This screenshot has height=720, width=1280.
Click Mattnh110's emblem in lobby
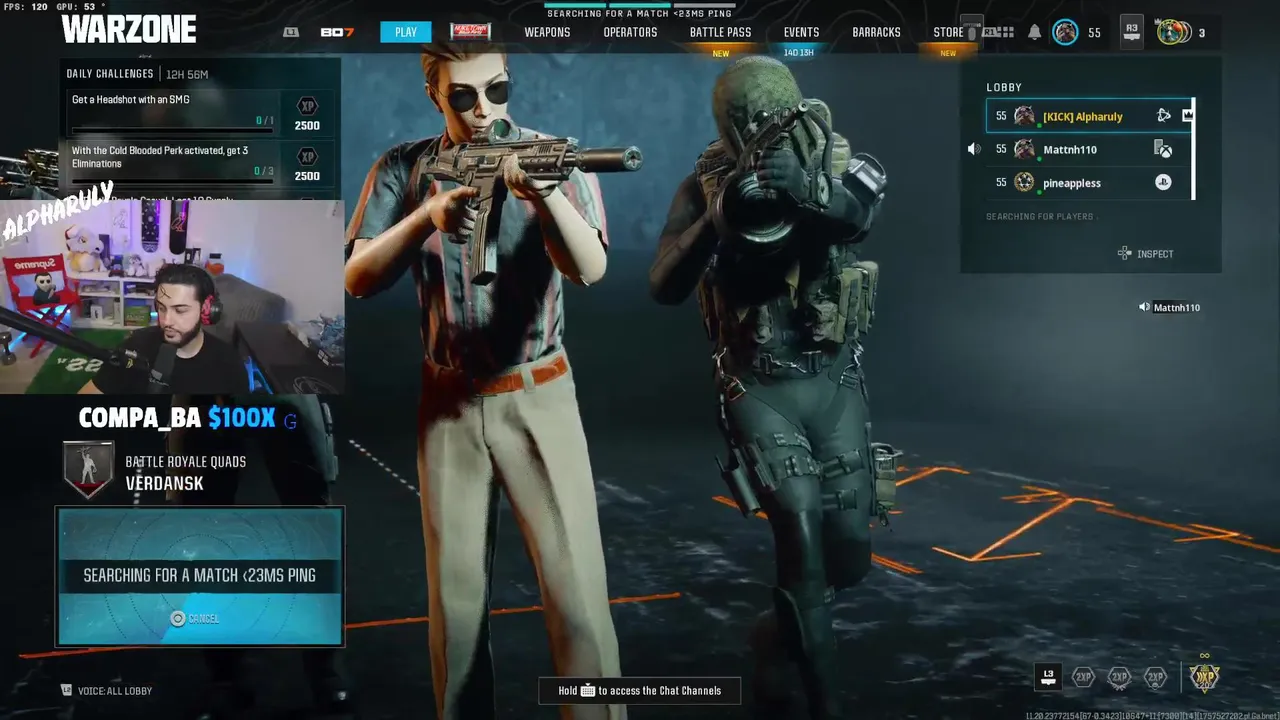click(1024, 149)
